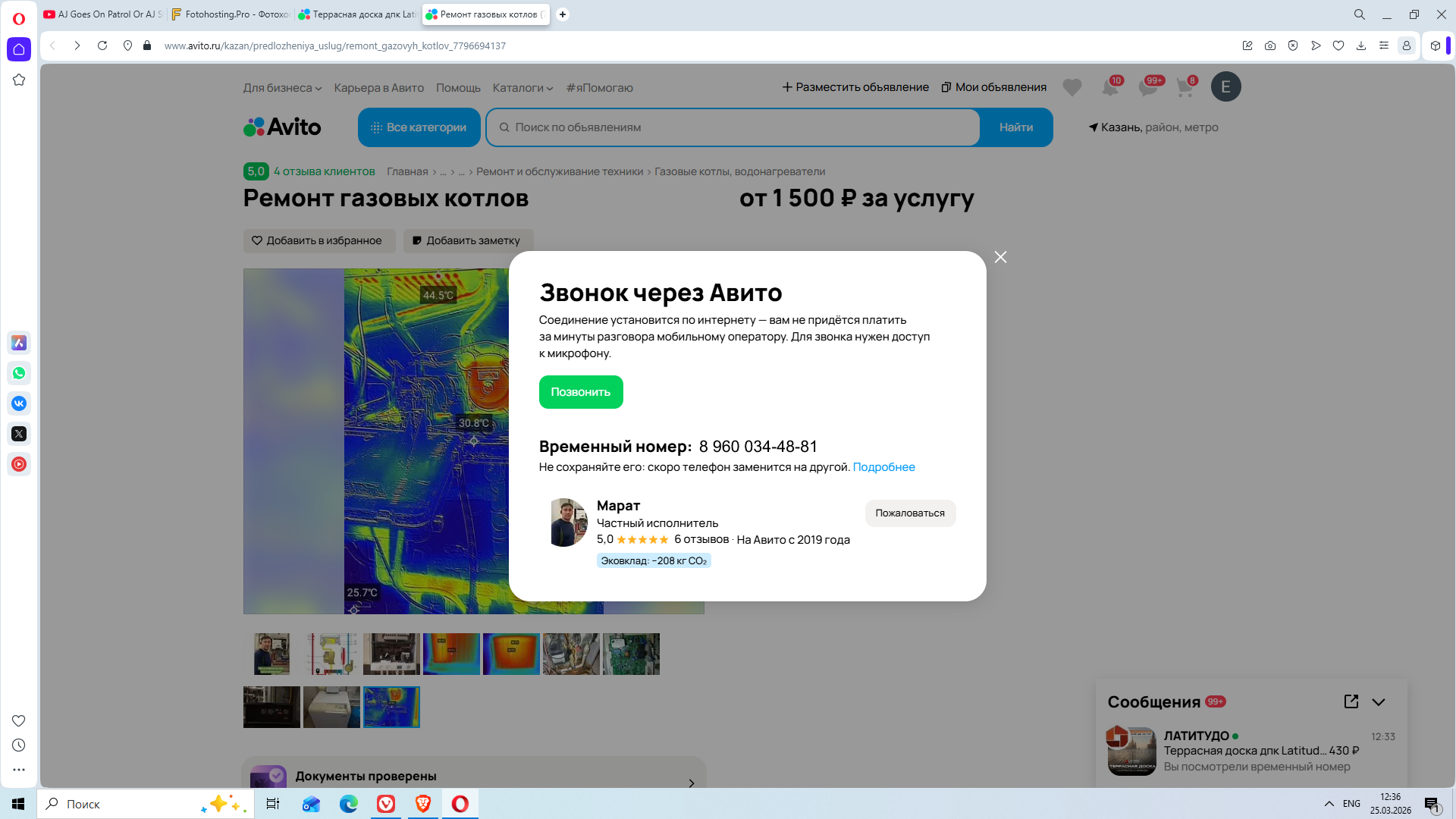1456x819 pixels.
Task: Click the Пожаловаться button
Action: [x=909, y=513]
